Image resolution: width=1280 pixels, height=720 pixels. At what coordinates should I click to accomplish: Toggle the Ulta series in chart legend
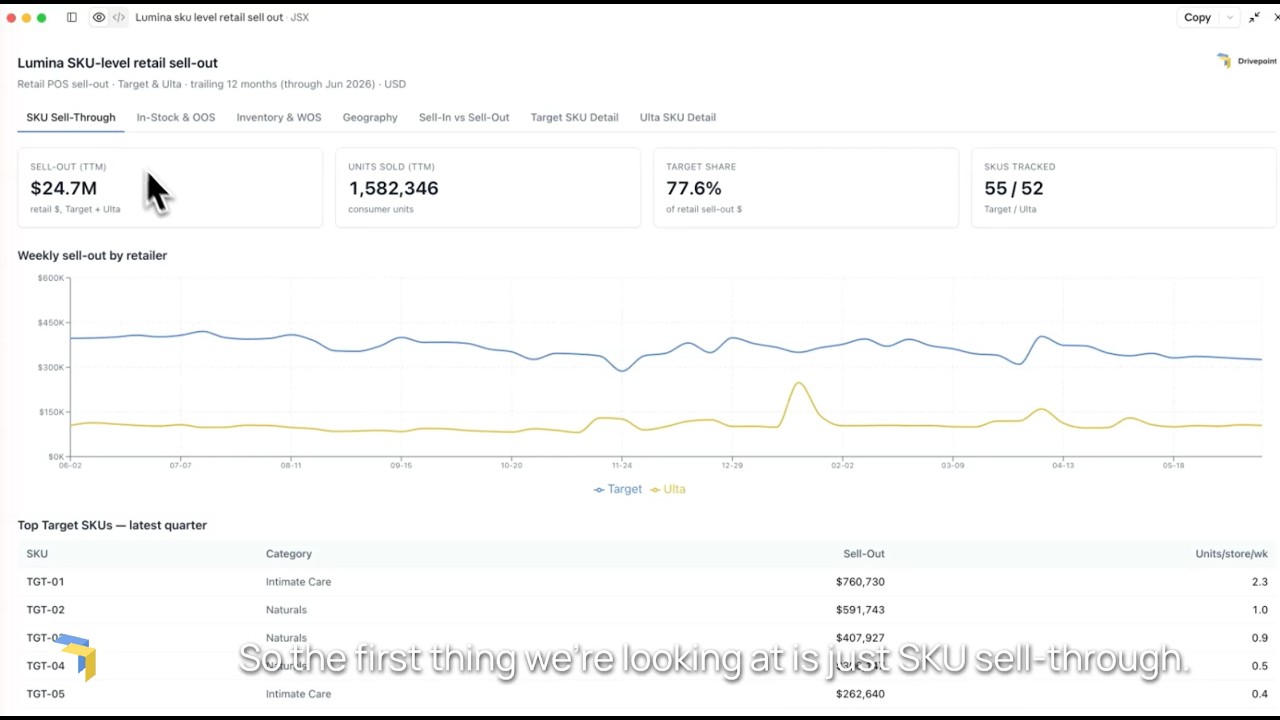[668, 489]
